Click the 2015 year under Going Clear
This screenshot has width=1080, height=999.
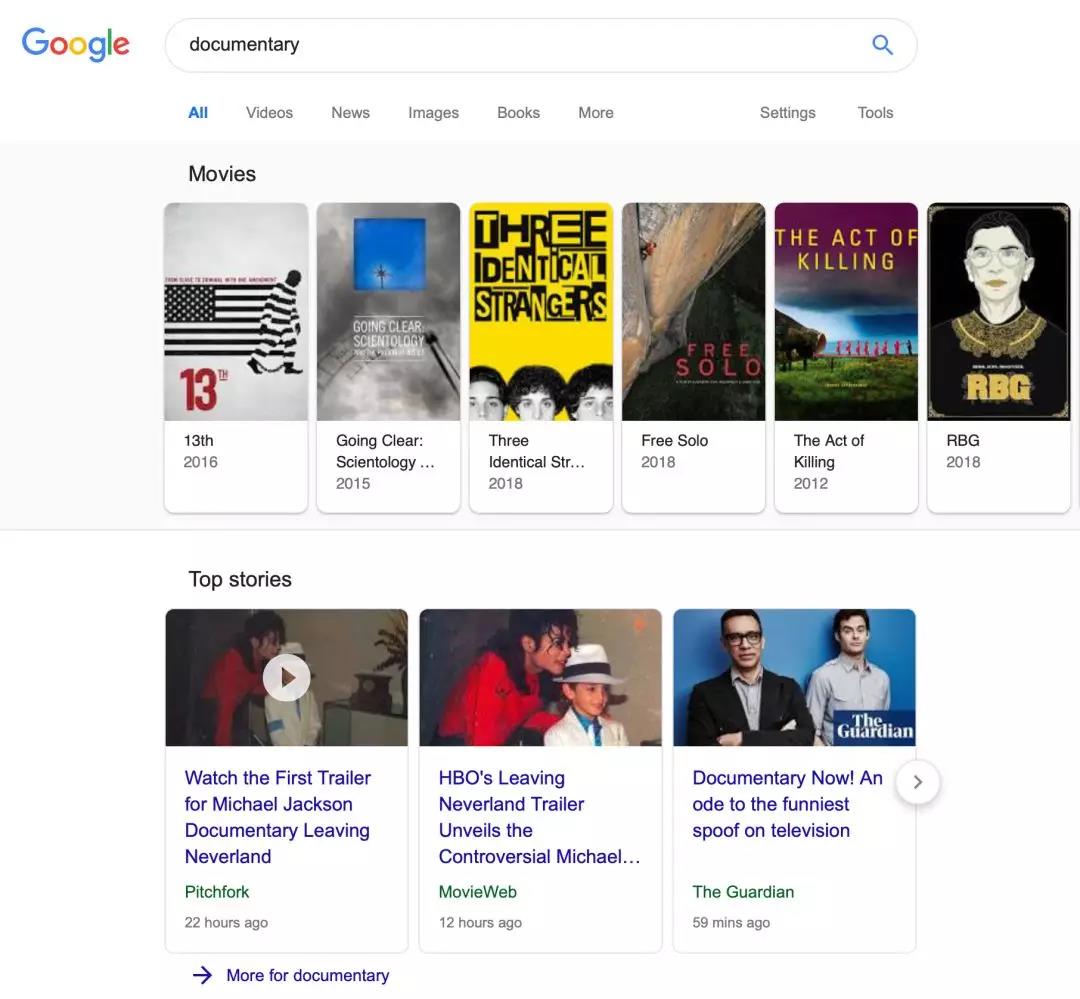pyautogui.click(x=353, y=484)
